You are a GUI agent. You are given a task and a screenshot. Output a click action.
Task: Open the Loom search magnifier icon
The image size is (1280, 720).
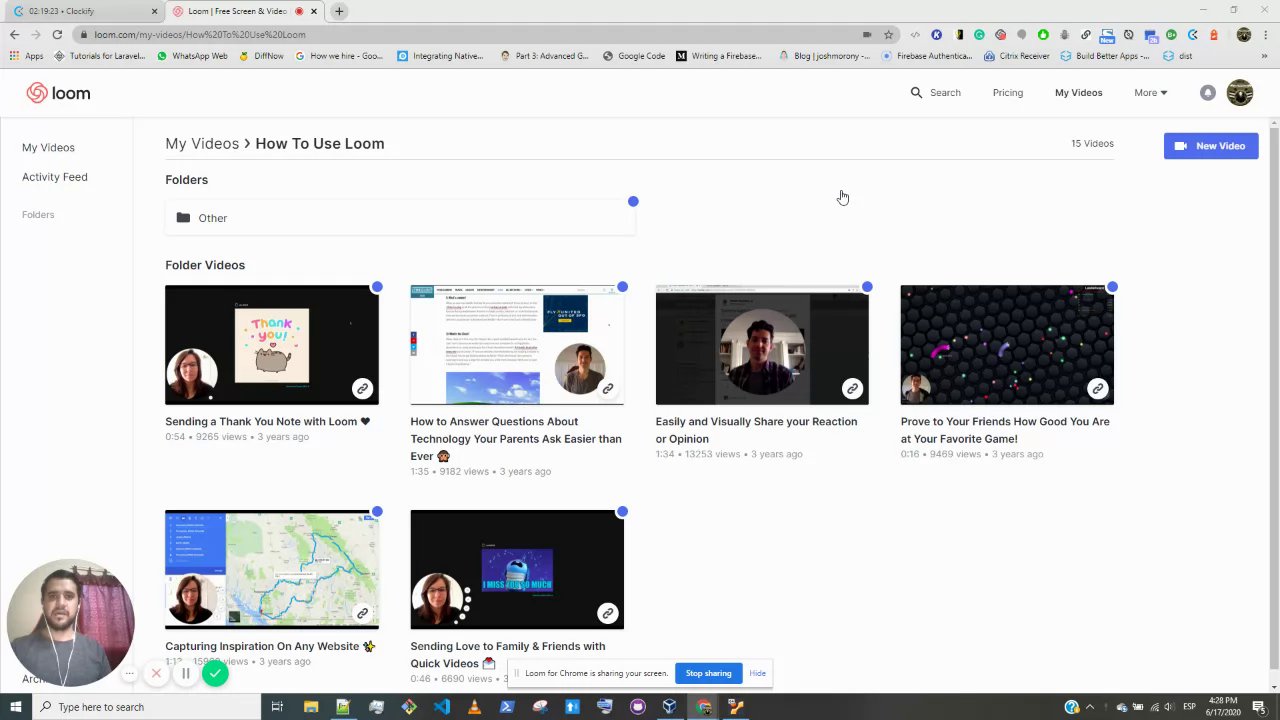[916, 93]
